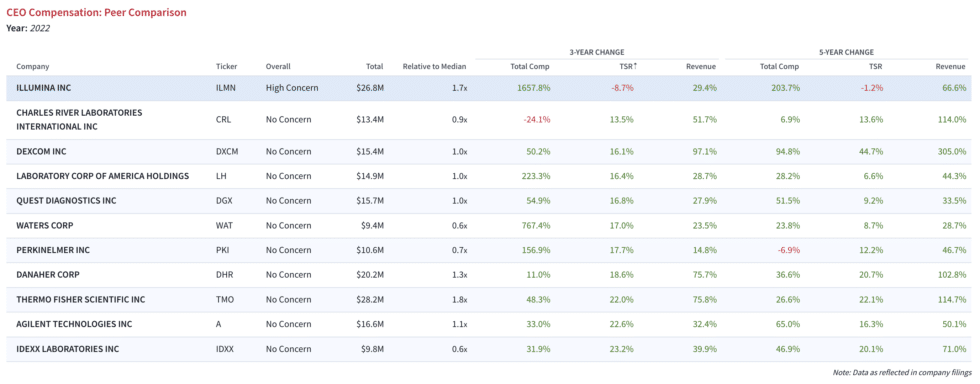The image size is (980, 384).
Task: Click the 1657.8% total comp value
Action: tap(534, 88)
